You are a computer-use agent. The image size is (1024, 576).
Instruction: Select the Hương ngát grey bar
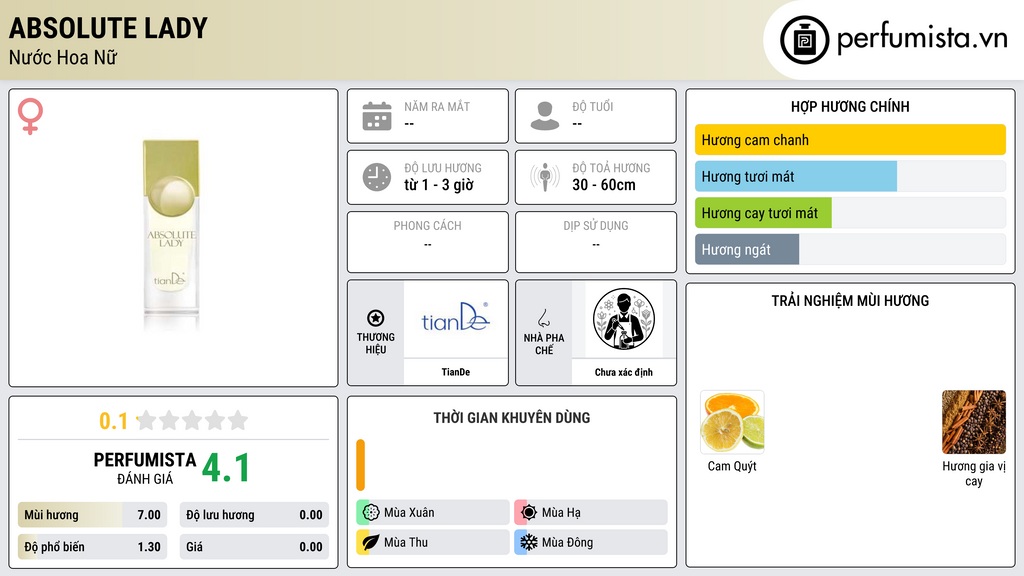click(746, 249)
